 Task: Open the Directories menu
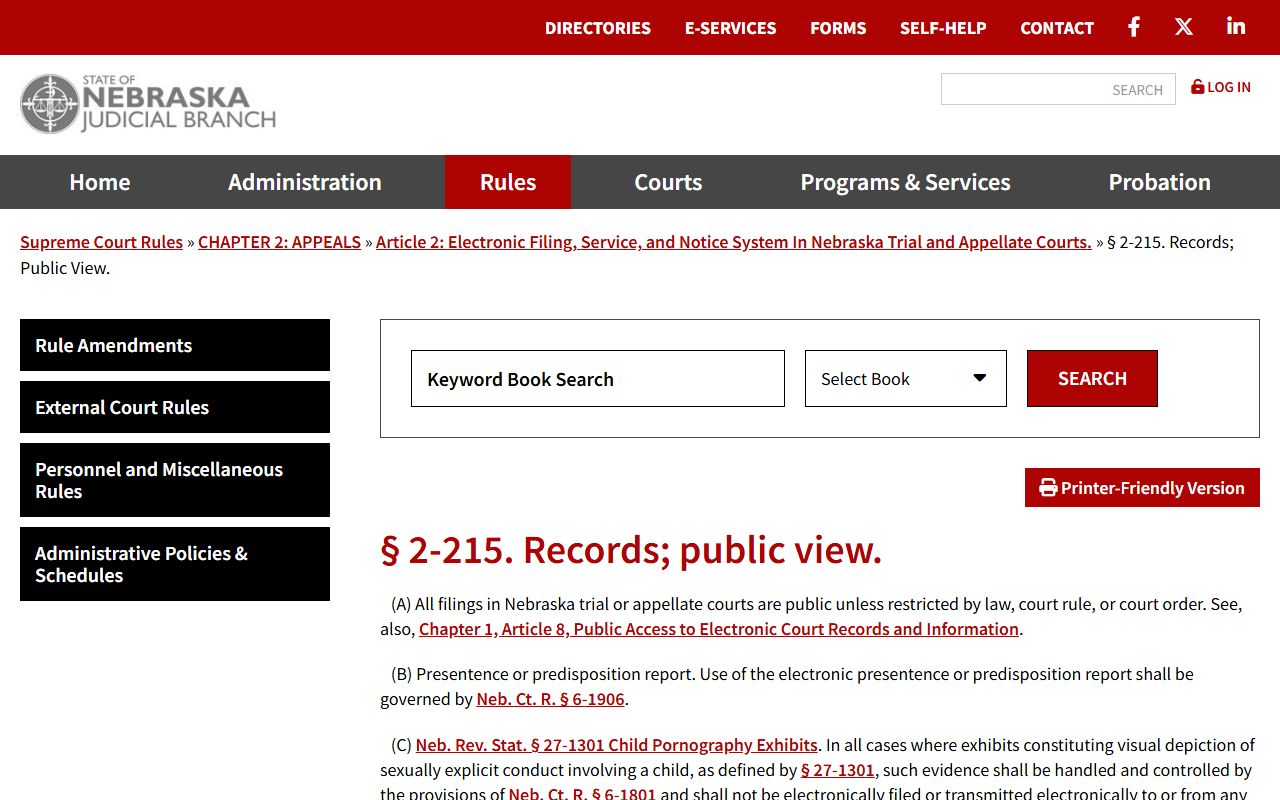[x=598, y=28]
